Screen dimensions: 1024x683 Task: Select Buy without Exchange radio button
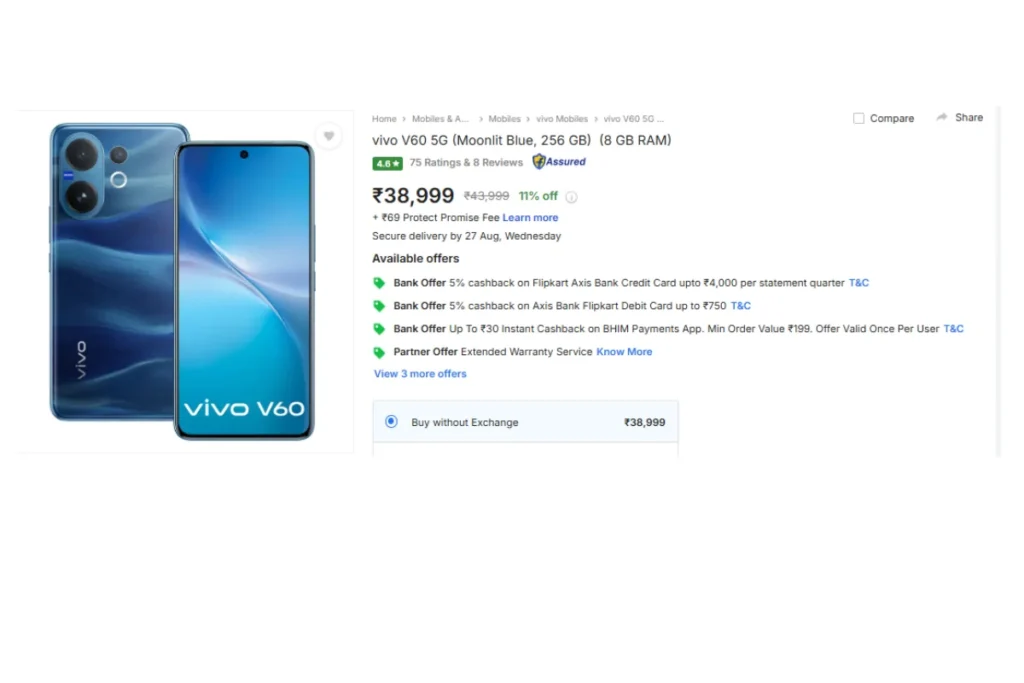(391, 422)
